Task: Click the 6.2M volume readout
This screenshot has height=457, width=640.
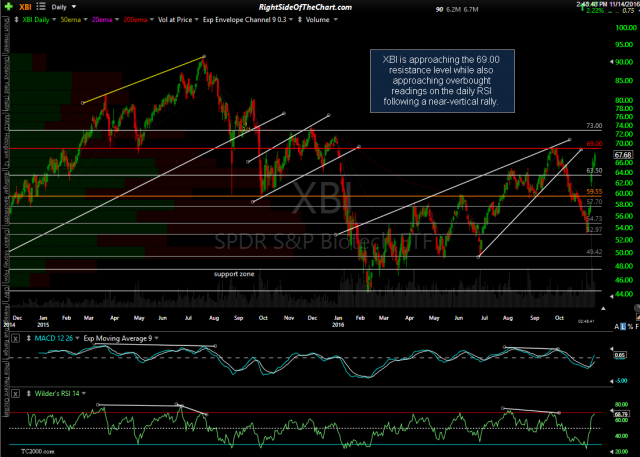Action: coord(453,9)
